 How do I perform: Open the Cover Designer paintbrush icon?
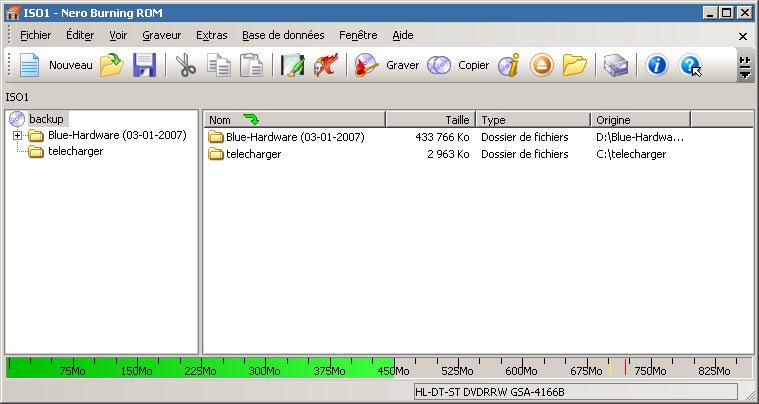click(x=292, y=65)
